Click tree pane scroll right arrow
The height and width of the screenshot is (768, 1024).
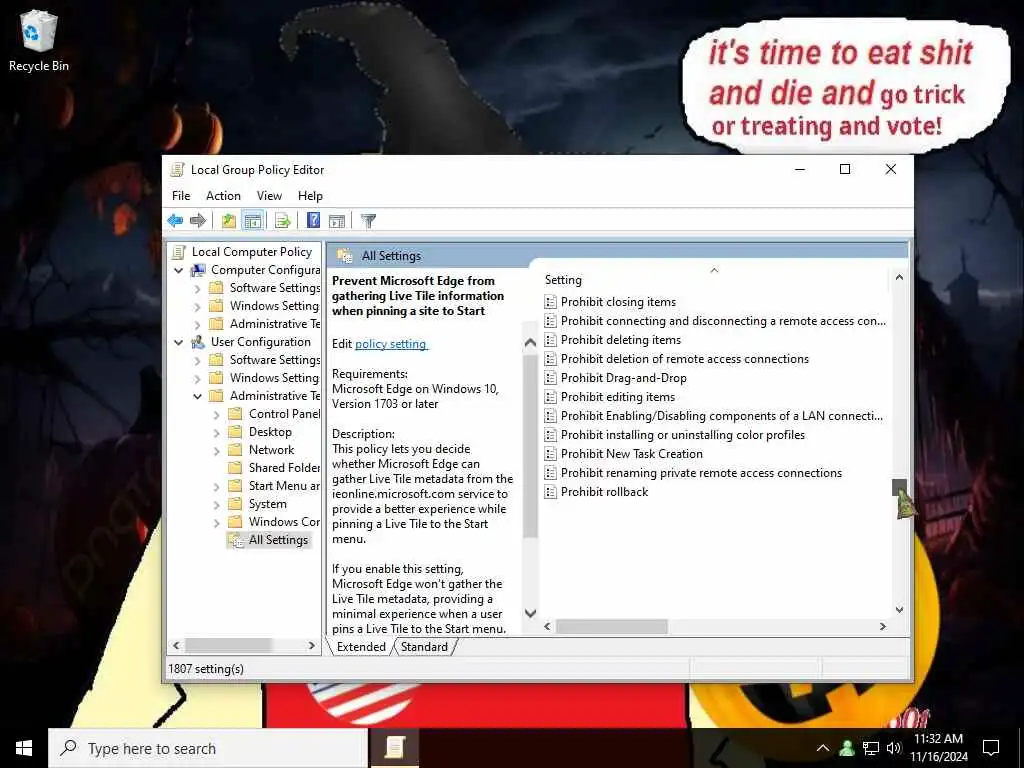[312, 645]
